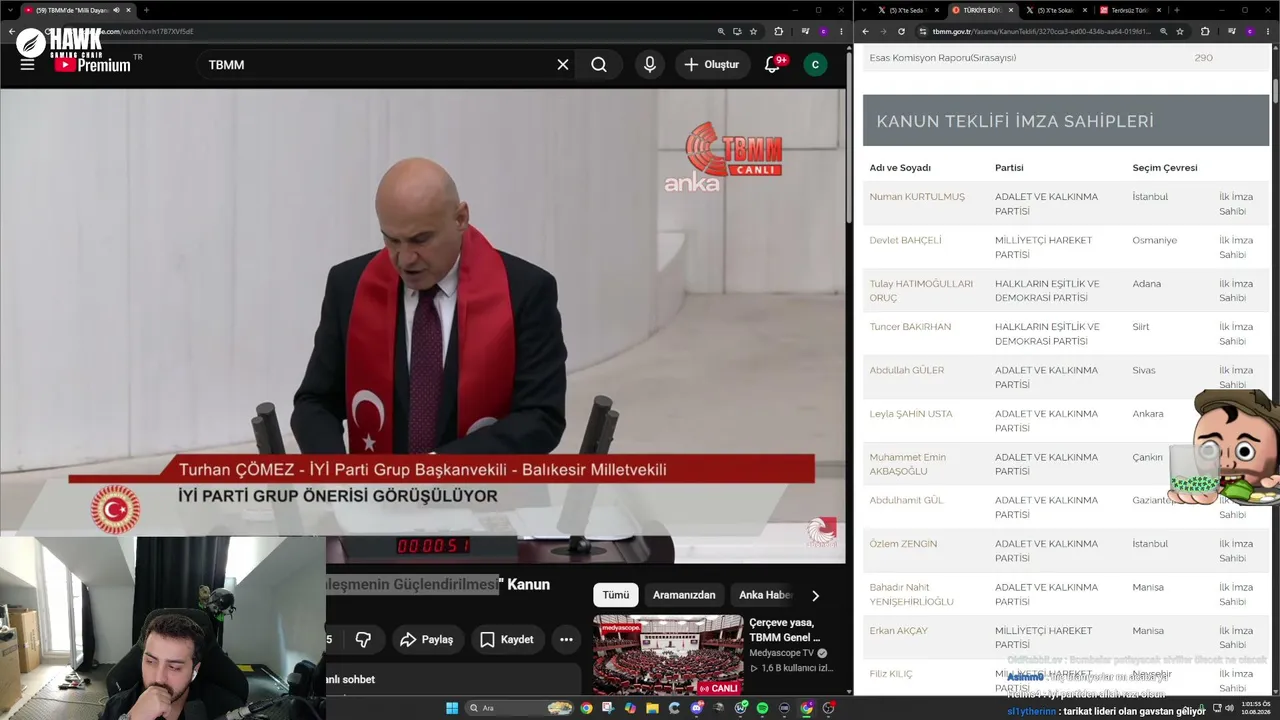Open Bahadır Nahit YENİŞEHİRLİOĞLU profile link

[912, 594]
